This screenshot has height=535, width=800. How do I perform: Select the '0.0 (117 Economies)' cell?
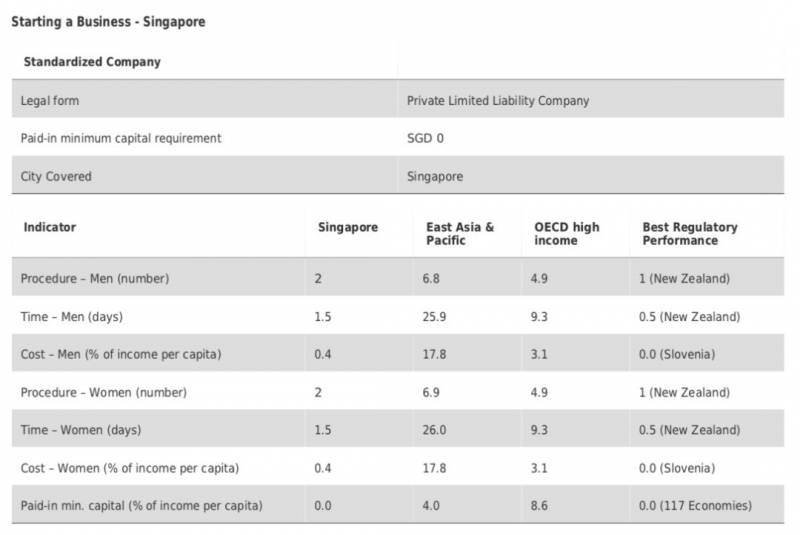(x=697, y=506)
